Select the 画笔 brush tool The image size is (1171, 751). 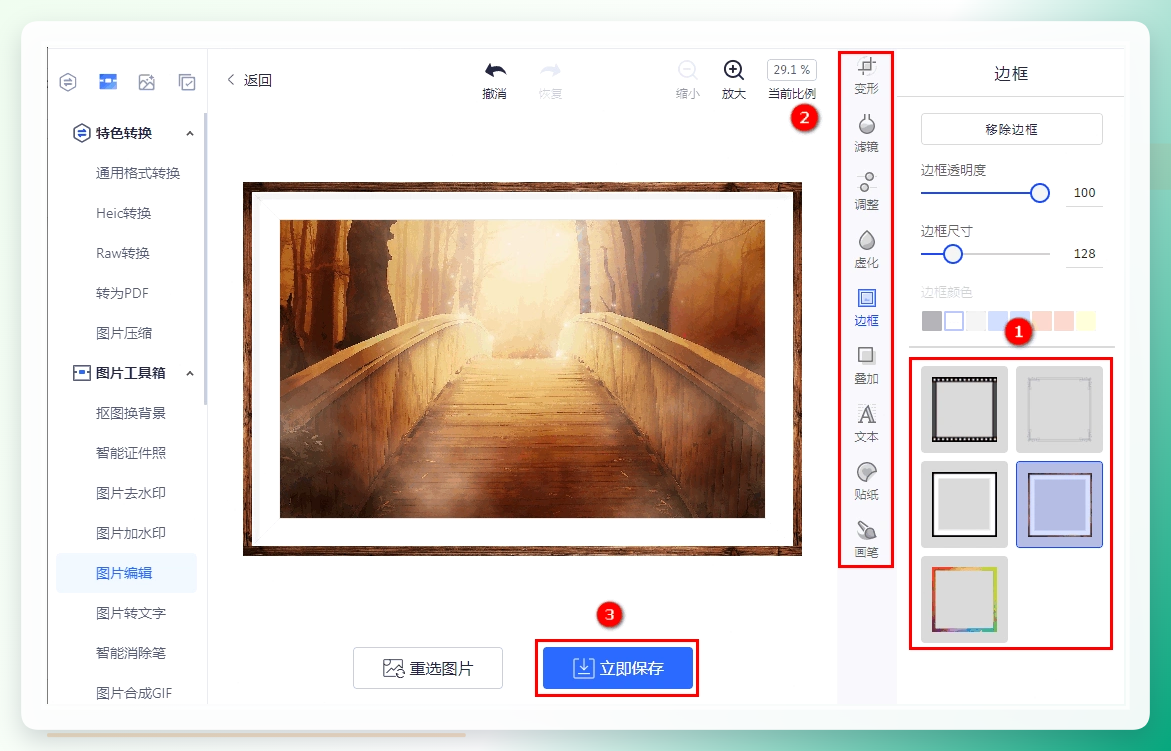click(x=866, y=539)
